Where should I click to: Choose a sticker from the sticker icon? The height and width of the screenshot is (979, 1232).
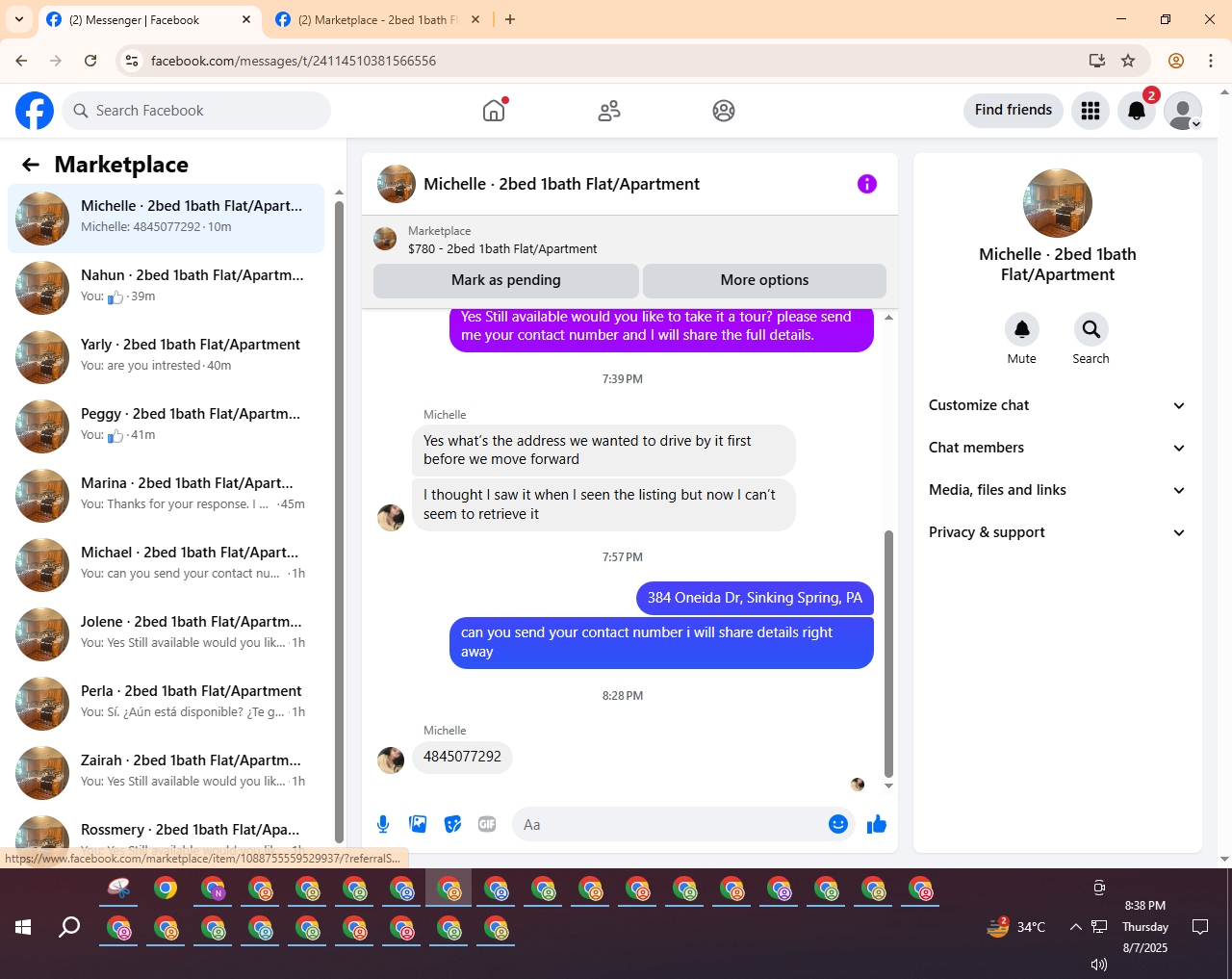coord(452,824)
